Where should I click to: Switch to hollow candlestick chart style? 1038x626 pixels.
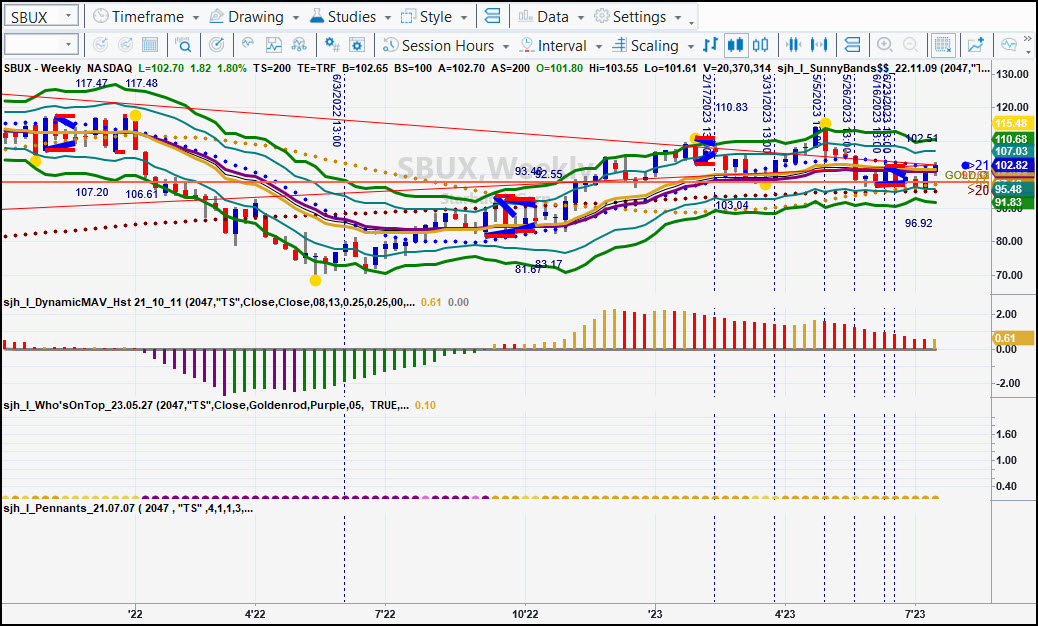pos(761,45)
